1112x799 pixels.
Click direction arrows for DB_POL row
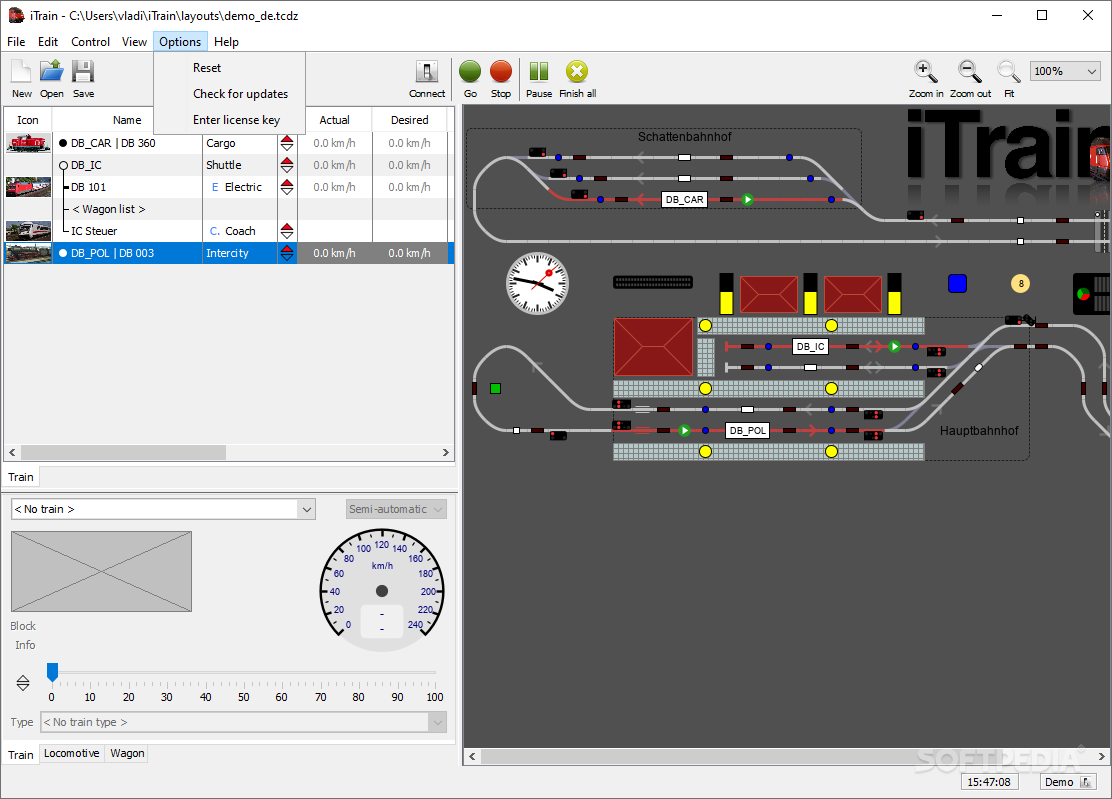click(x=287, y=253)
